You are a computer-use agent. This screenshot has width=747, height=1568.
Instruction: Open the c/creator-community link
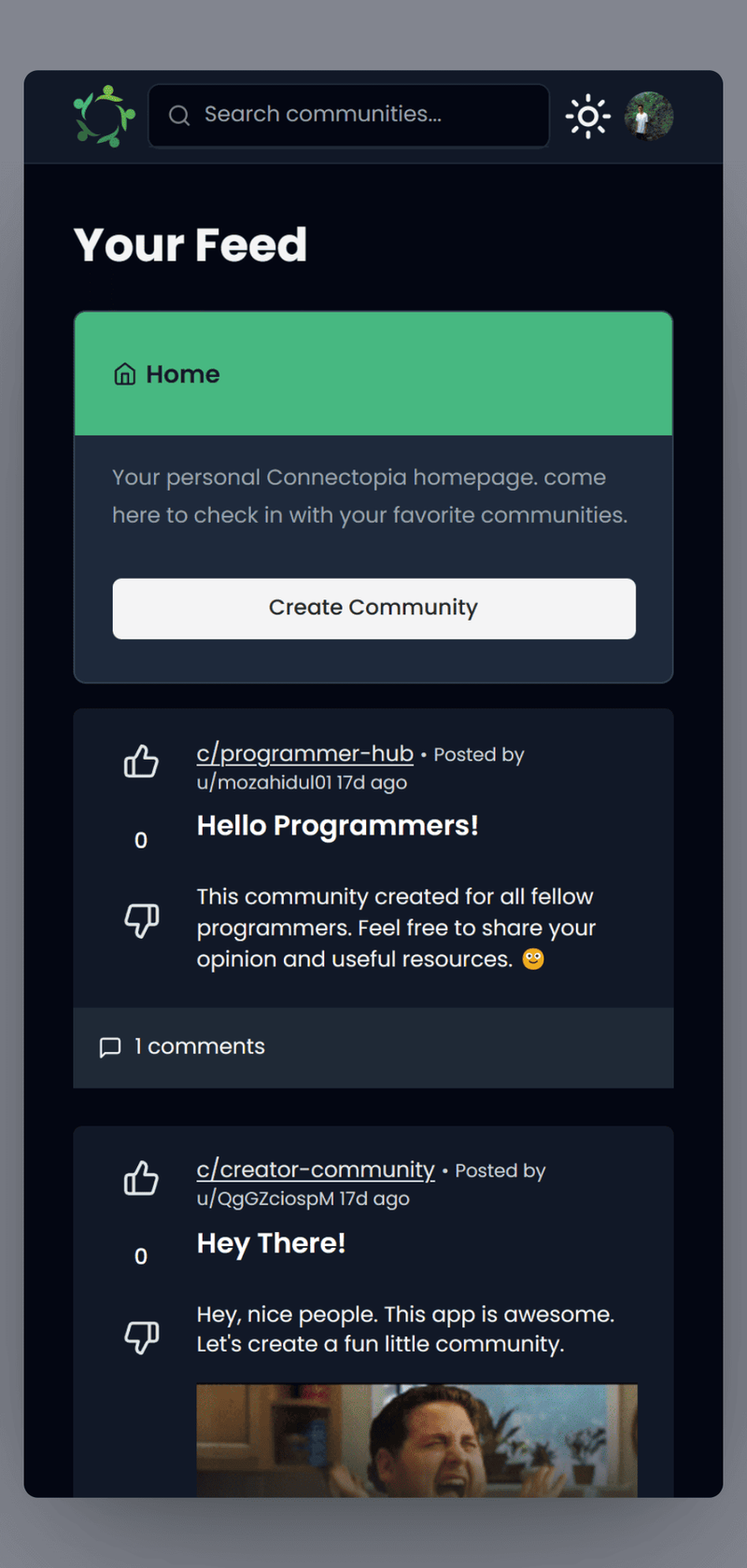pyautogui.click(x=316, y=1169)
